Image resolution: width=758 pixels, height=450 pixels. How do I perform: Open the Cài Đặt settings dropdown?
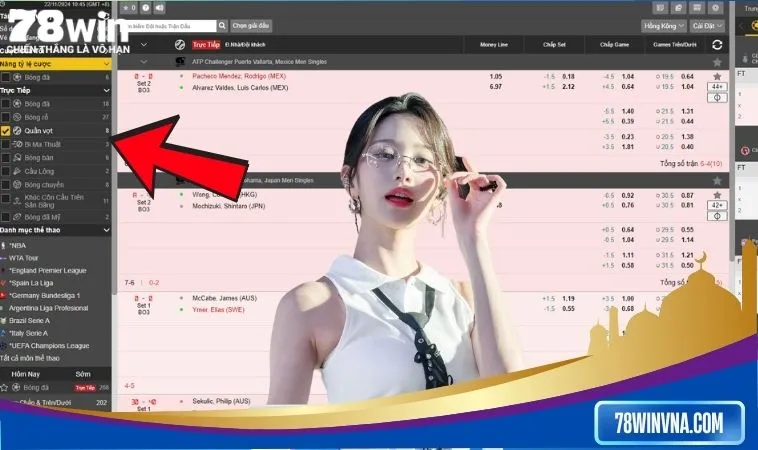coord(707,26)
